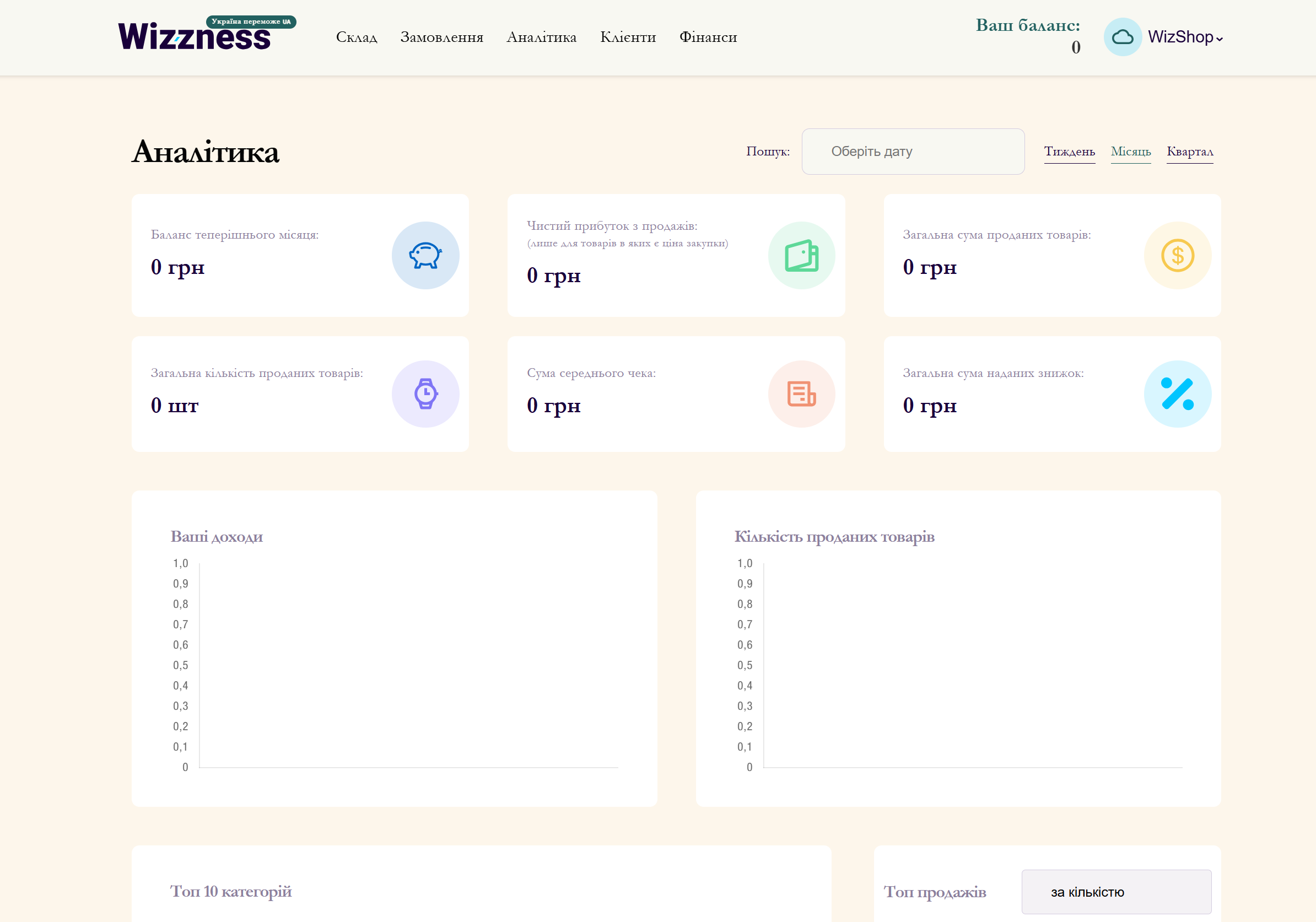
Task: Click the 'Україна переможе' badge
Action: click(x=251, y=22)
